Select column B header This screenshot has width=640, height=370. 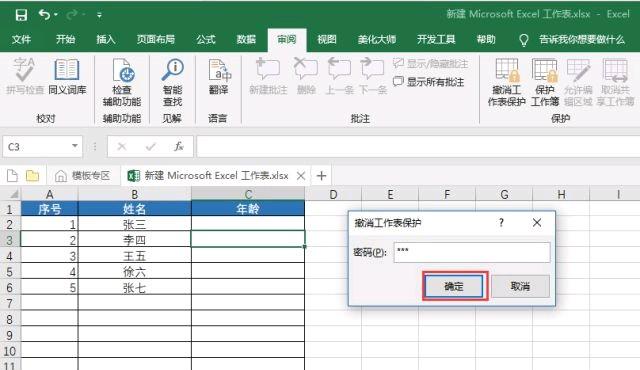click(x=134, y=194)
